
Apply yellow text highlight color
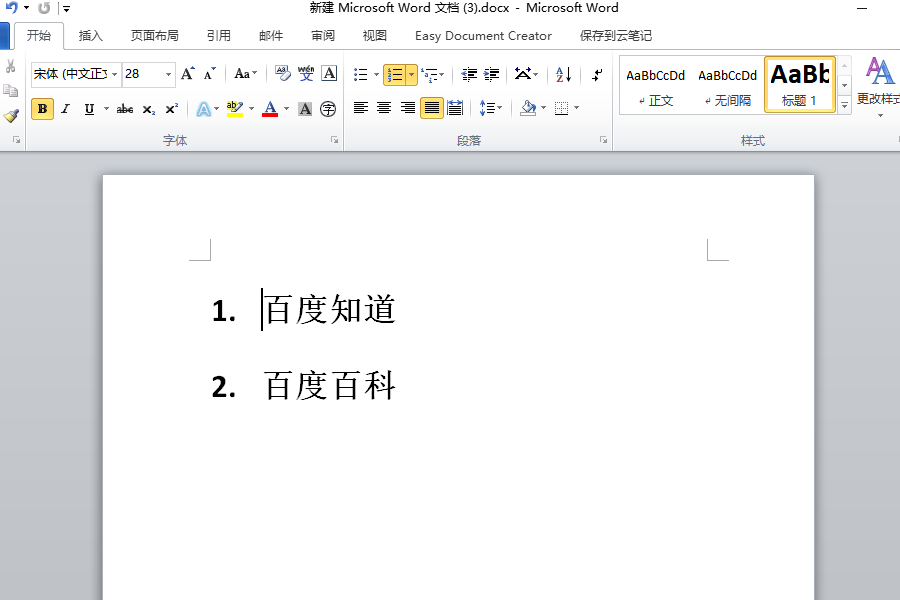pyautogui.click(x=235, y=109)
